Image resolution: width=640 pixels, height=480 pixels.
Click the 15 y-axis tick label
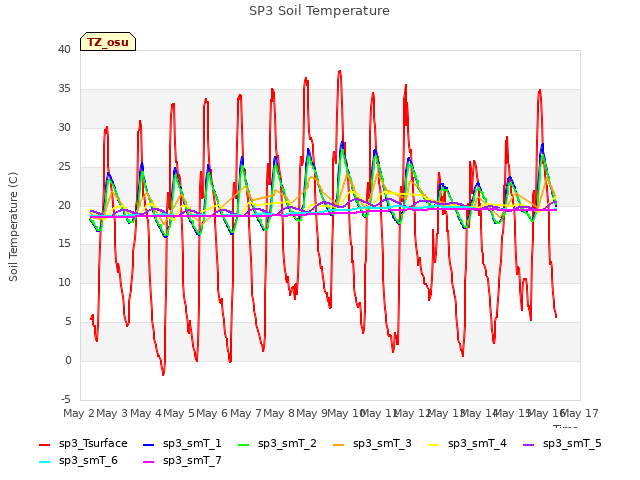click(x=64, y=244)
